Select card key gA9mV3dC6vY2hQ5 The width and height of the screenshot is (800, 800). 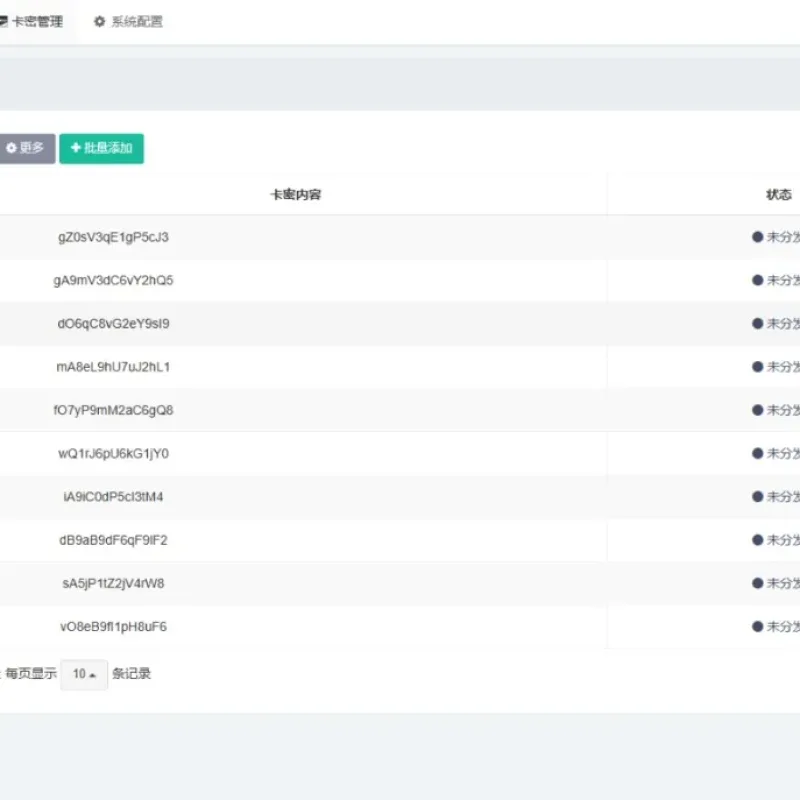113,280
